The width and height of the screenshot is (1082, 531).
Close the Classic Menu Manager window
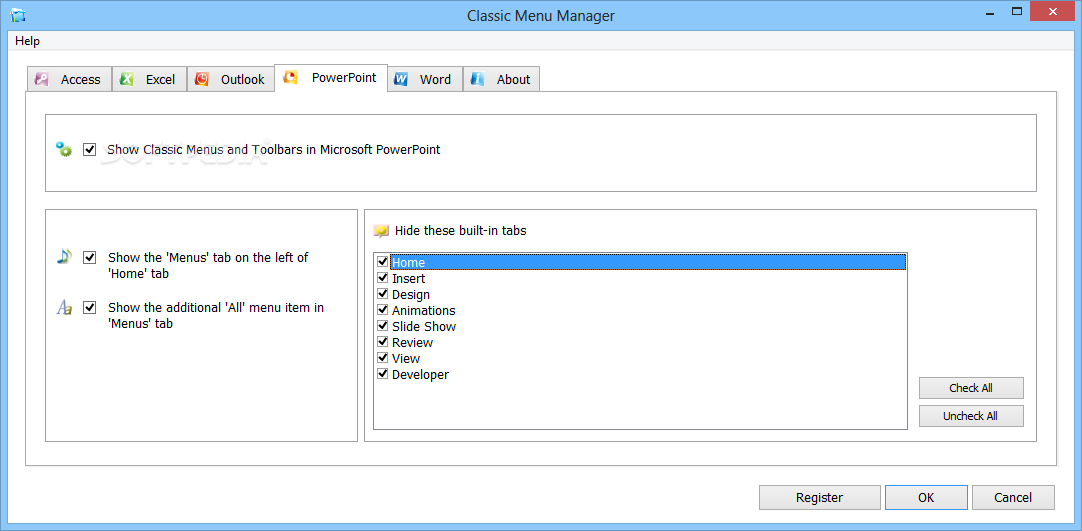tap(1054, 10)
